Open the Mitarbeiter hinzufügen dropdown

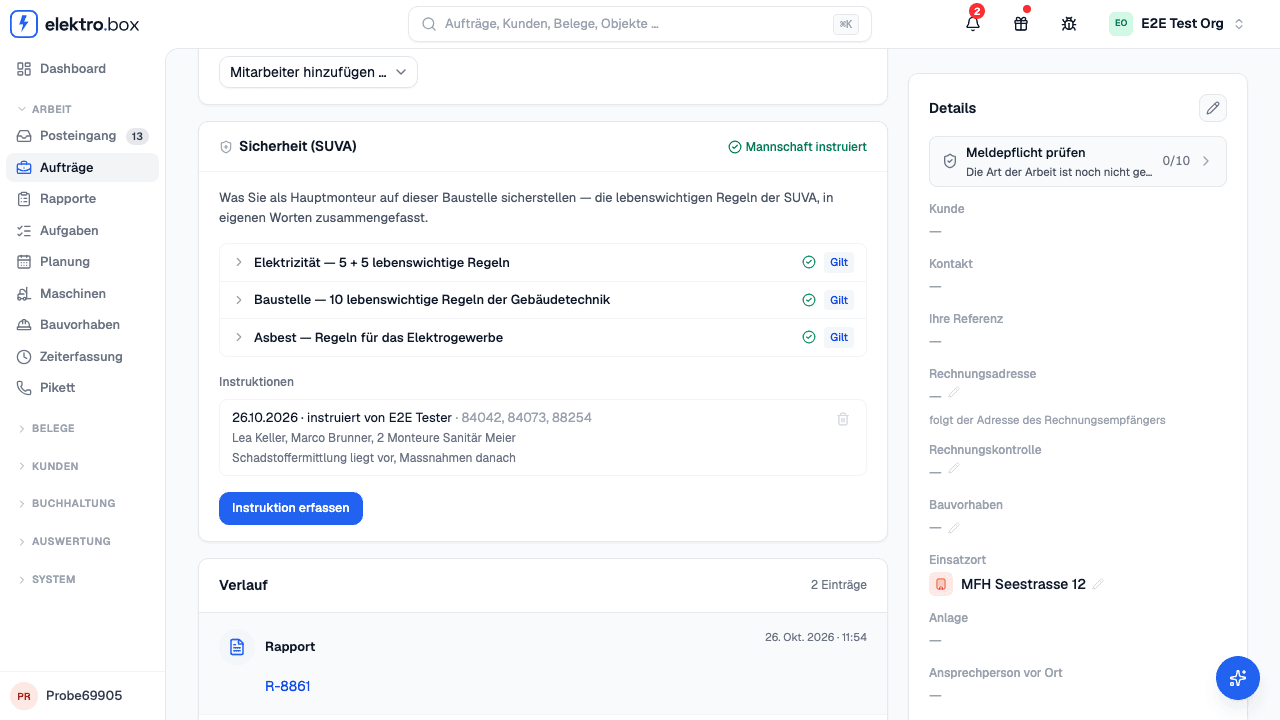[318, 72]
